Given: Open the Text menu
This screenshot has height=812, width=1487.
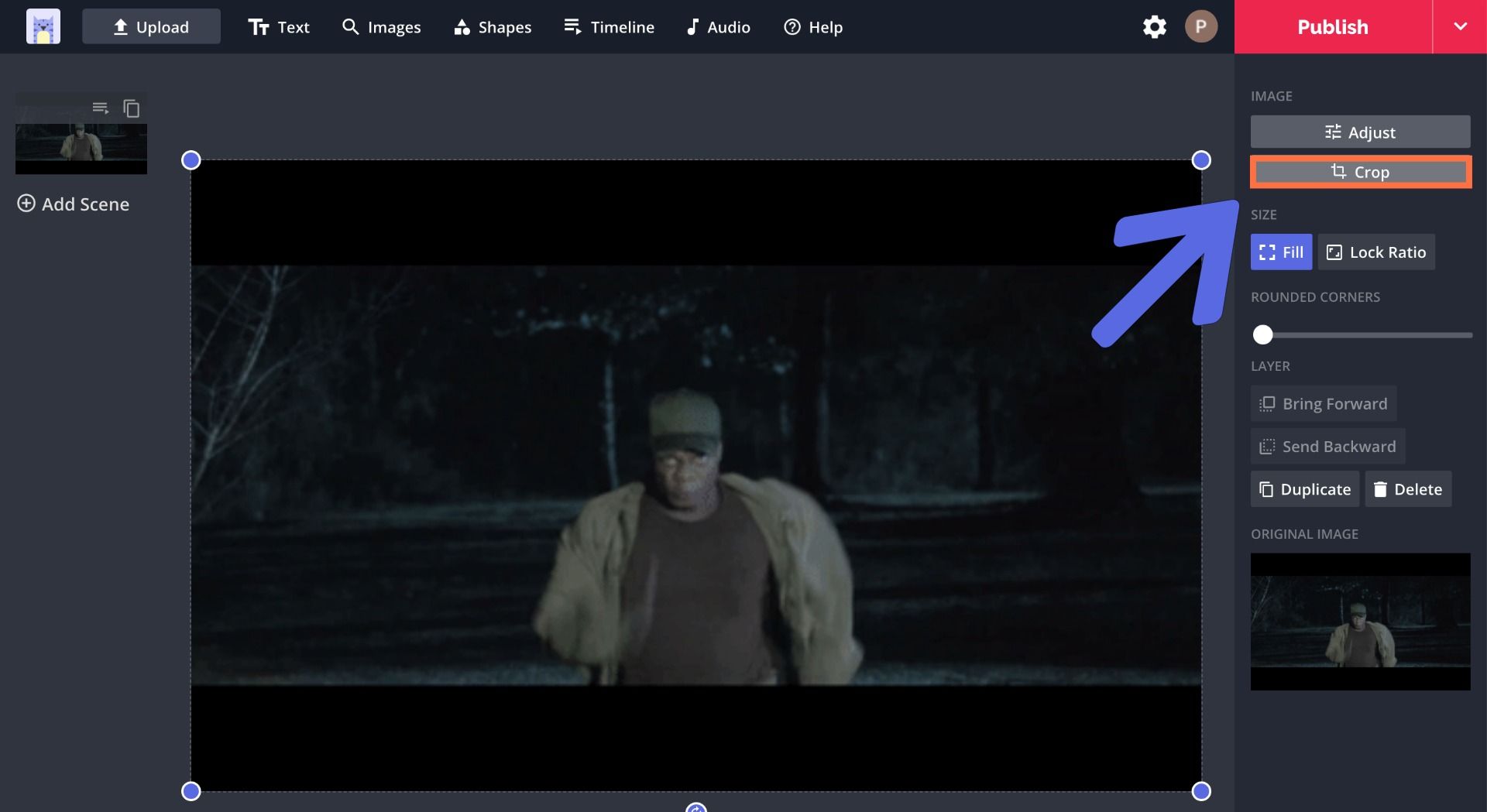Looking at the screenshot, I should (x=279, y=27).
